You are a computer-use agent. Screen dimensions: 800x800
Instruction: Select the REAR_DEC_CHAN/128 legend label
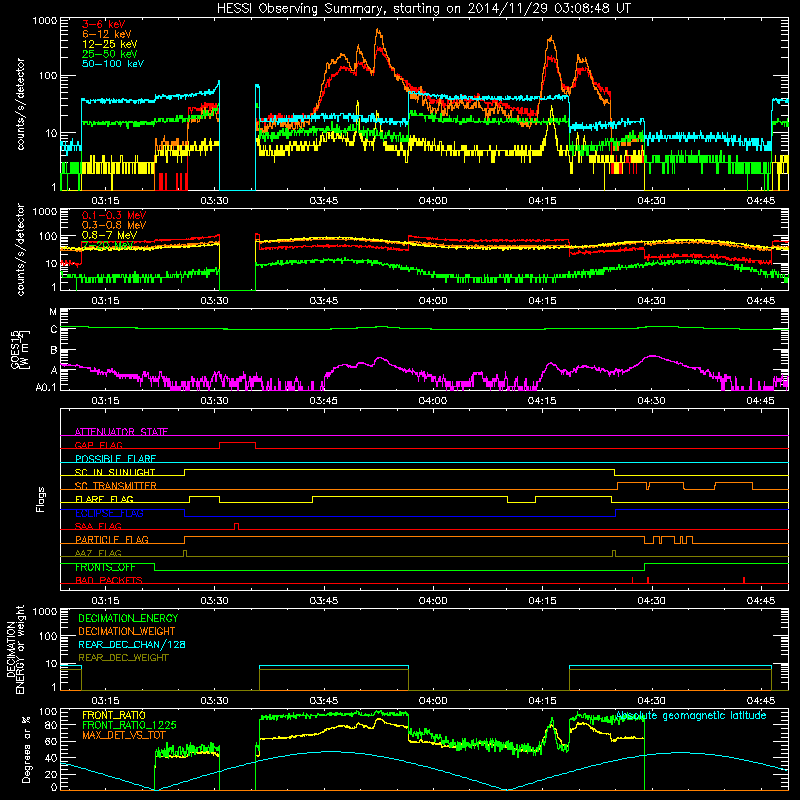click(x=132, y=644)
